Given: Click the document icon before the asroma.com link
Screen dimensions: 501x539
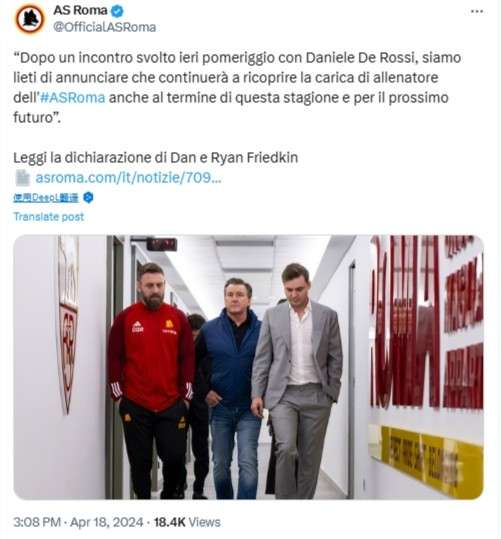Looking at the screenshot, I should 23,178.
